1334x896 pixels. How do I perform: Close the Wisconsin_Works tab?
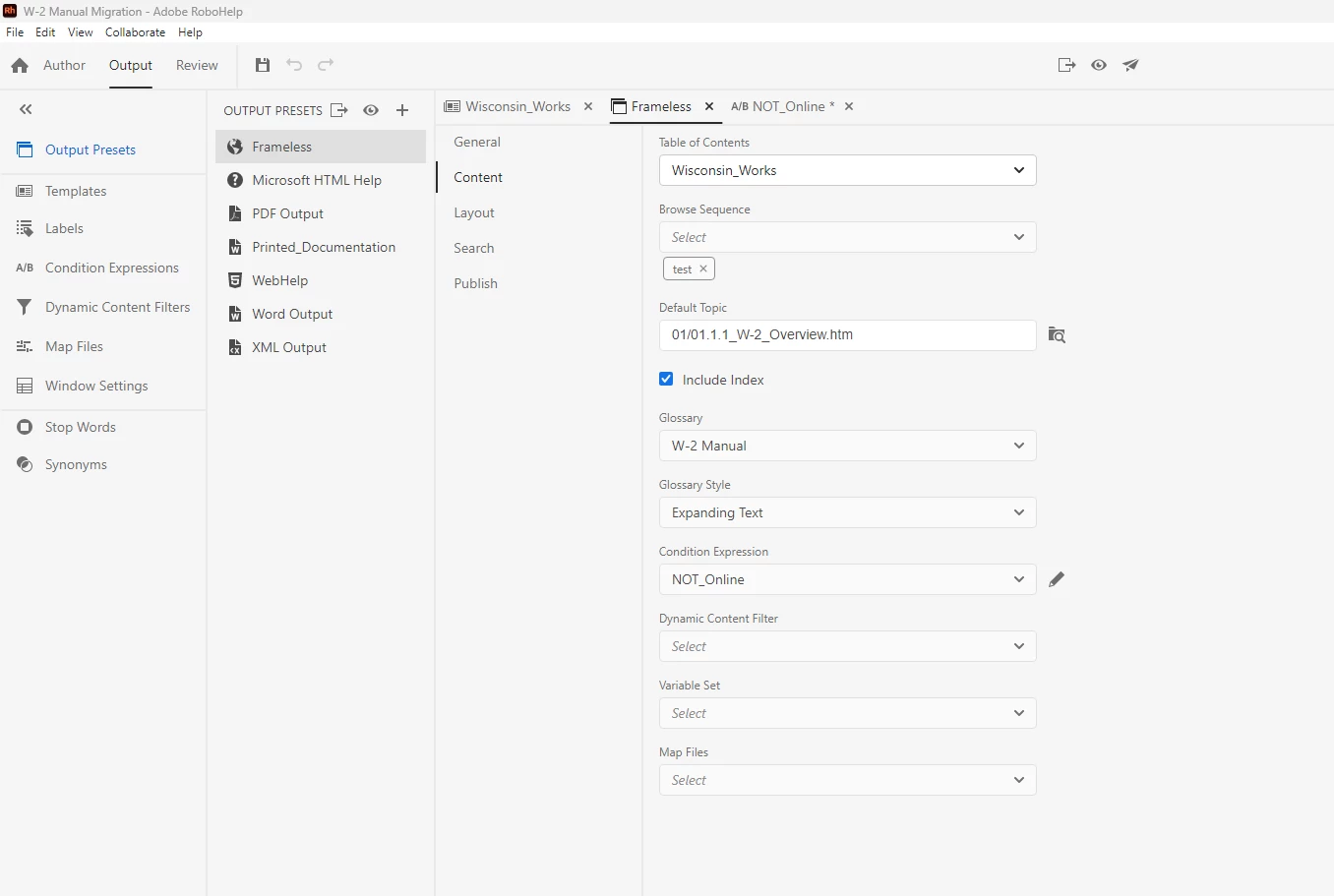(588, 106)
